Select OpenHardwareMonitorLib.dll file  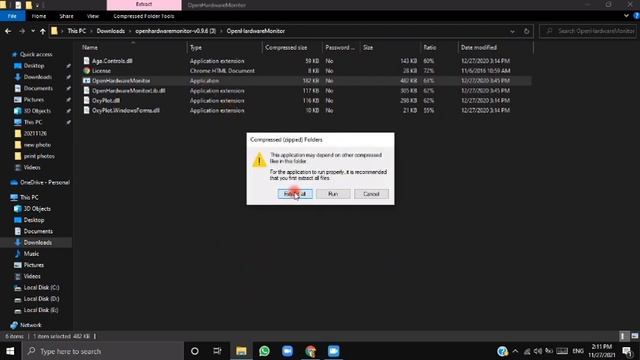pos(128,91)
